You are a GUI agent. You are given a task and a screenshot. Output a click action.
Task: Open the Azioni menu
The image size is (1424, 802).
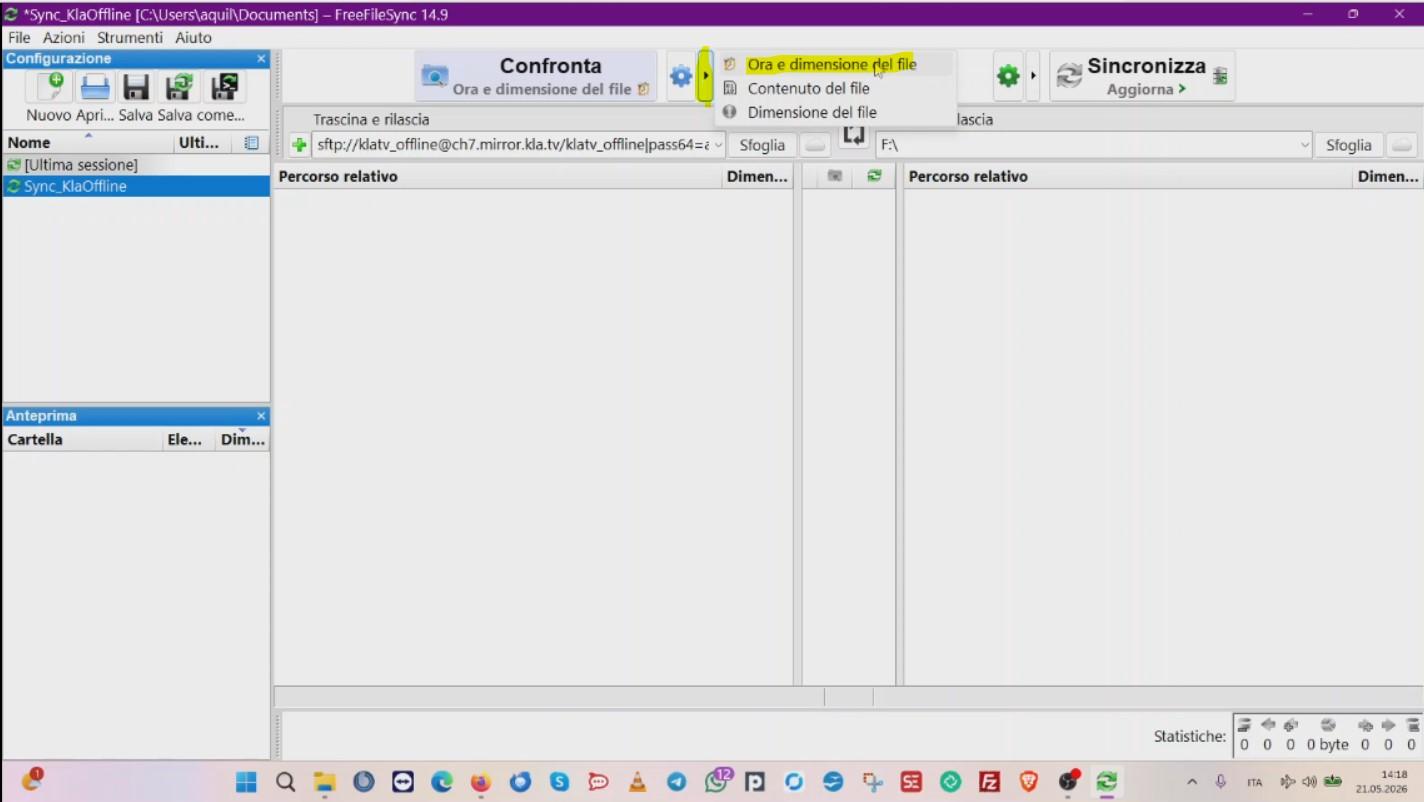(x=64, y=37)
